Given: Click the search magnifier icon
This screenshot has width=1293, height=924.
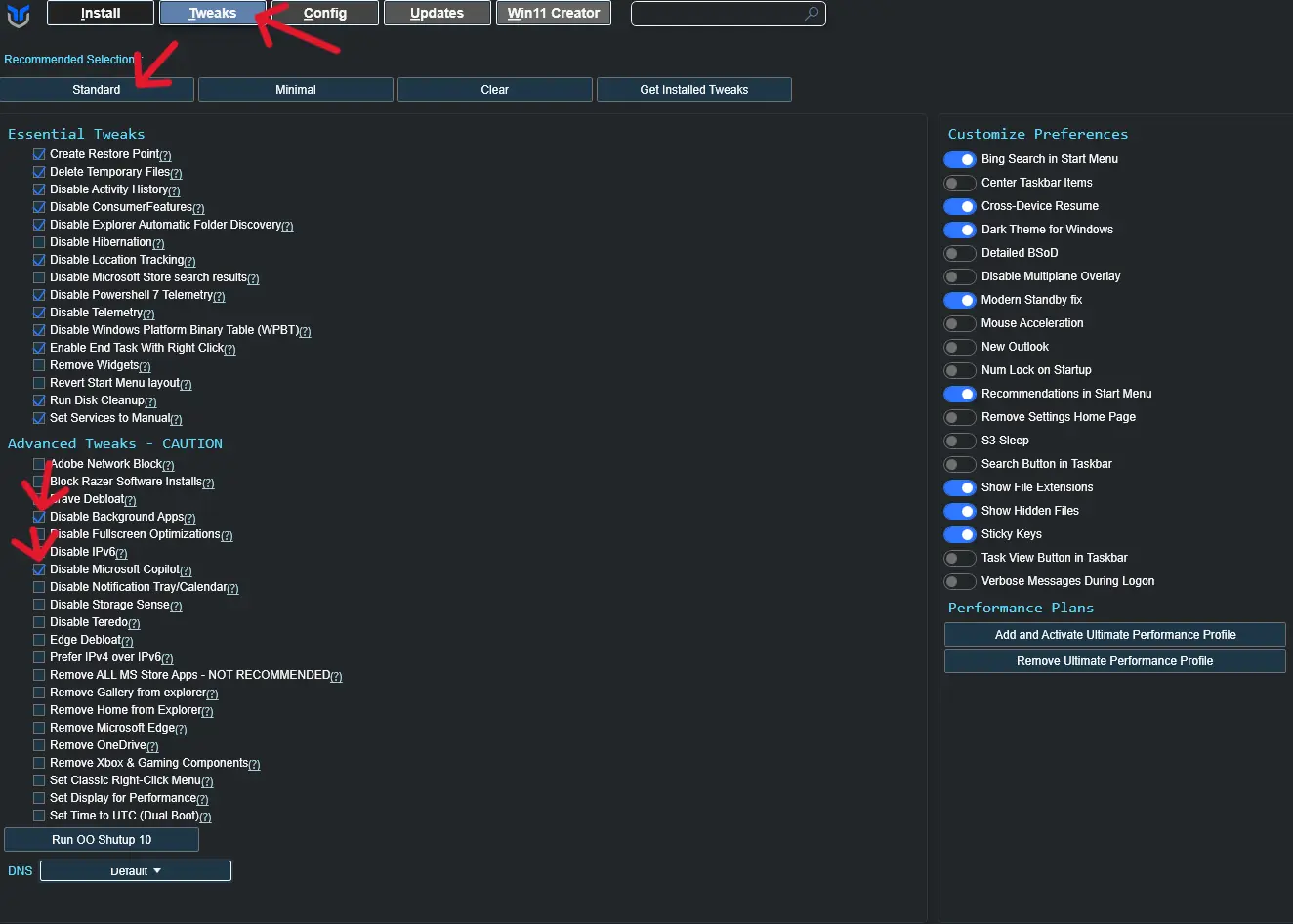Looking at the screenshot, I should point(812,14).
